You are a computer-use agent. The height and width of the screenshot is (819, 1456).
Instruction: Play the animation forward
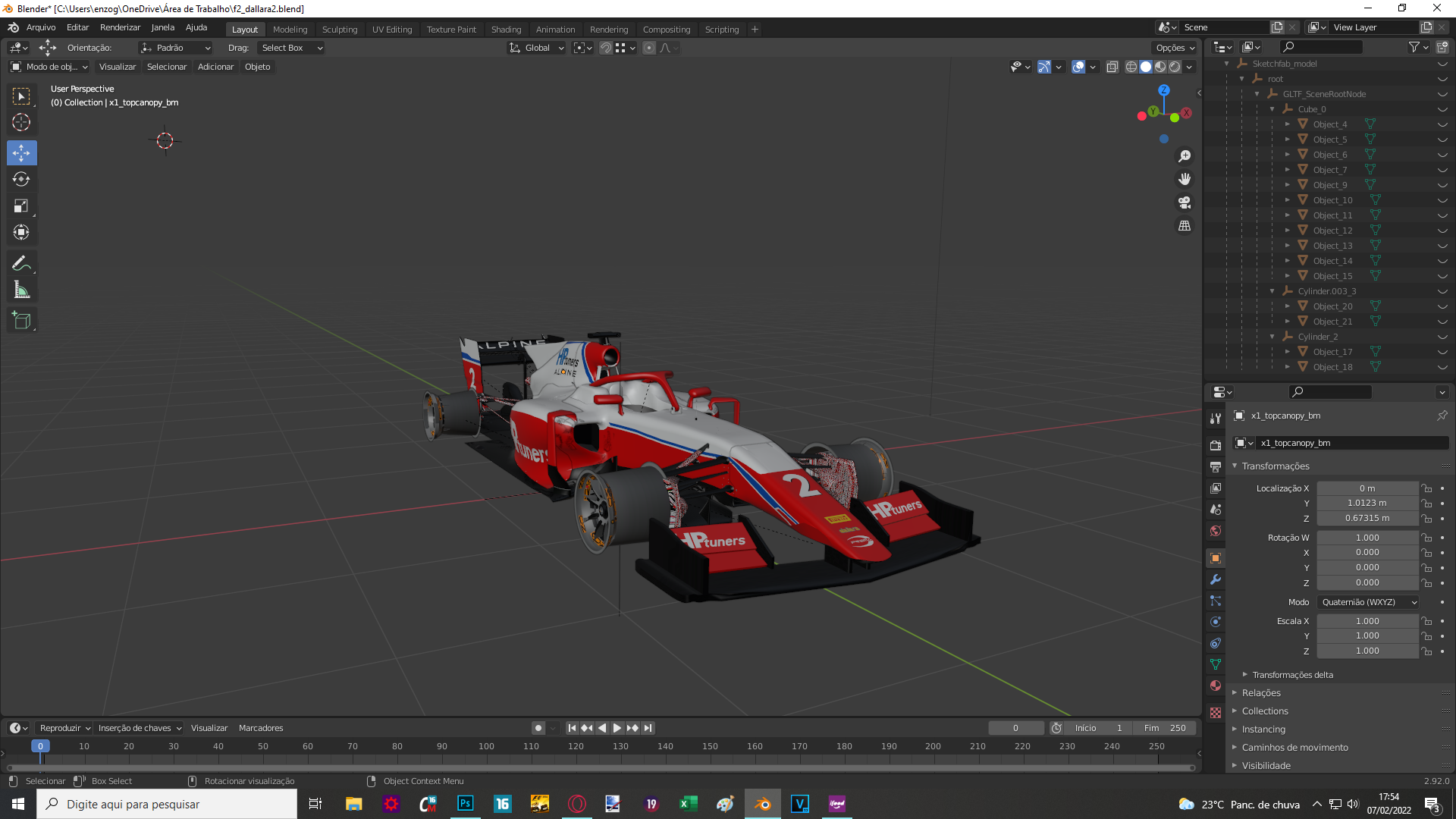617,728
